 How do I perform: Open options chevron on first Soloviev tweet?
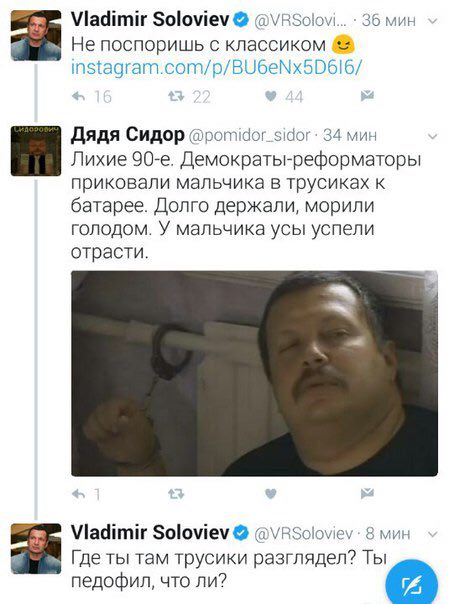[433, 21]
